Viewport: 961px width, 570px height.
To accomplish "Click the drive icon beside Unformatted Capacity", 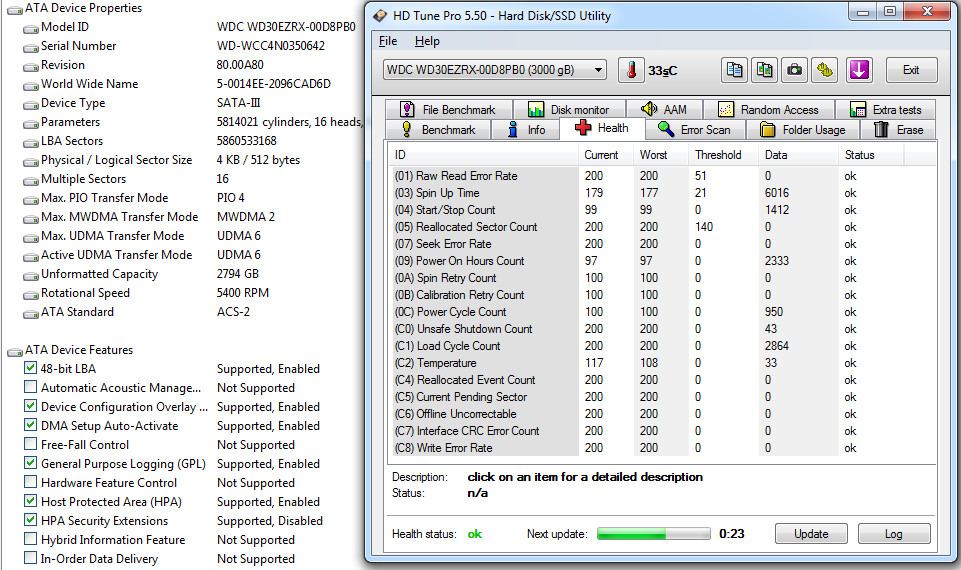I will [x=30, y=275].
